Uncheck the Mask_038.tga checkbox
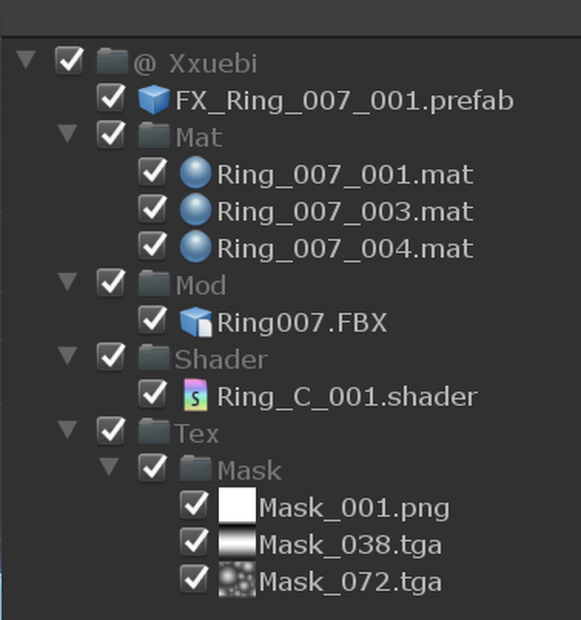This screenshot has width=581, height=620. 194,542
